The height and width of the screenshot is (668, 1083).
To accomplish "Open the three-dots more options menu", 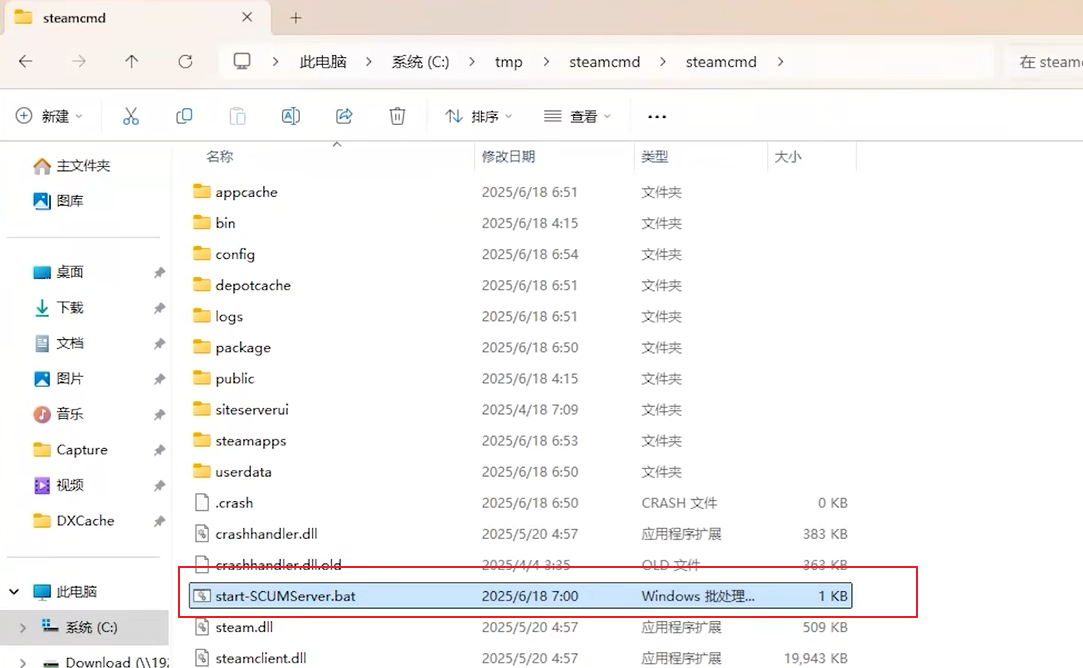I will [657, 117].
